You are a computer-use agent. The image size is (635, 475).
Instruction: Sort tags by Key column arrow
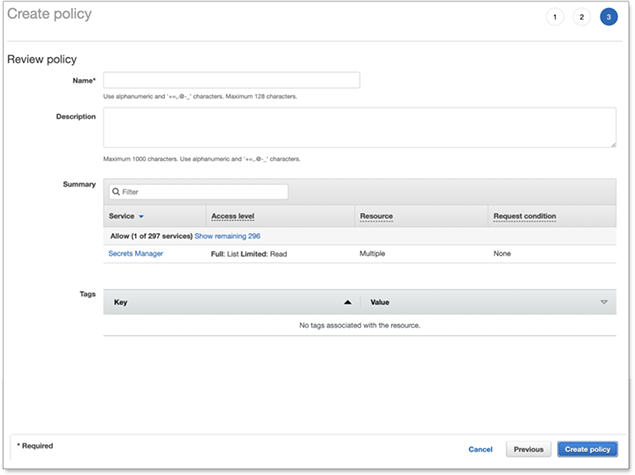(347, 301)
